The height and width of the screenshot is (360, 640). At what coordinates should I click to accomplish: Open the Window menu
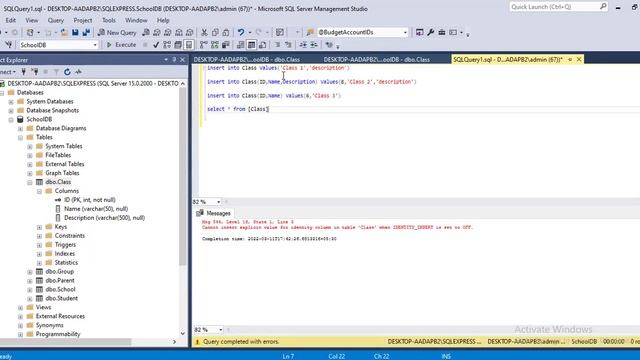point(136,20)
